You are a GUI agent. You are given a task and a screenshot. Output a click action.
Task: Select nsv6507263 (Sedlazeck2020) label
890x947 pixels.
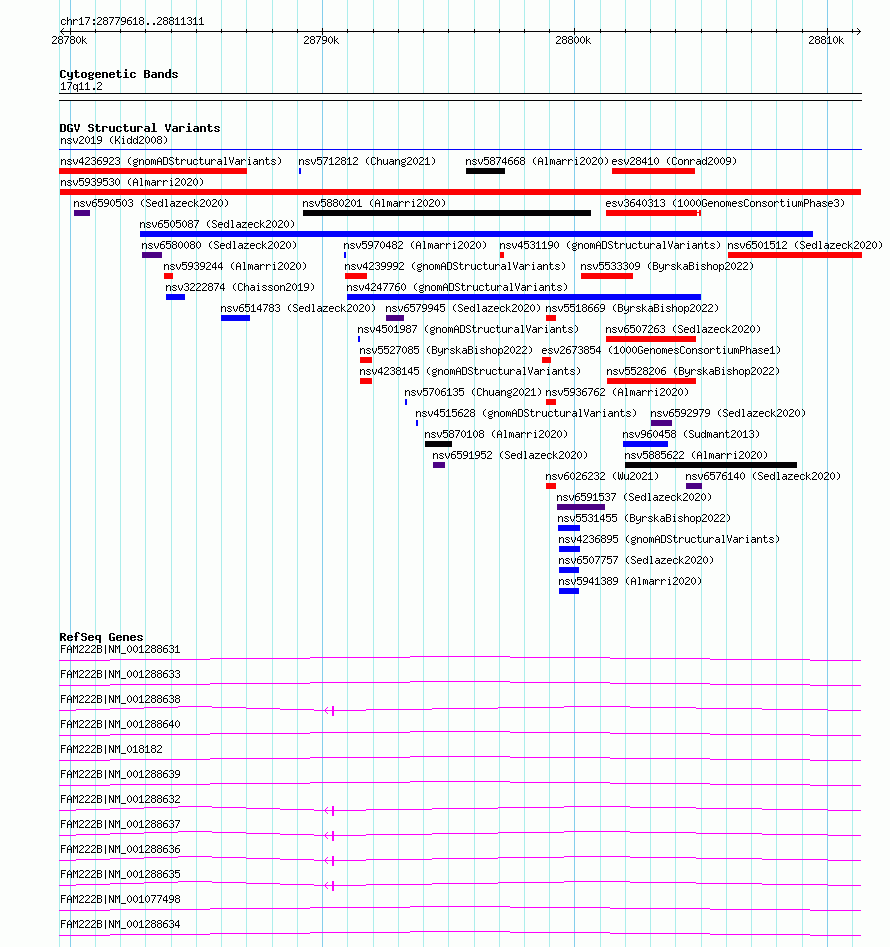[x=684, y=329]
